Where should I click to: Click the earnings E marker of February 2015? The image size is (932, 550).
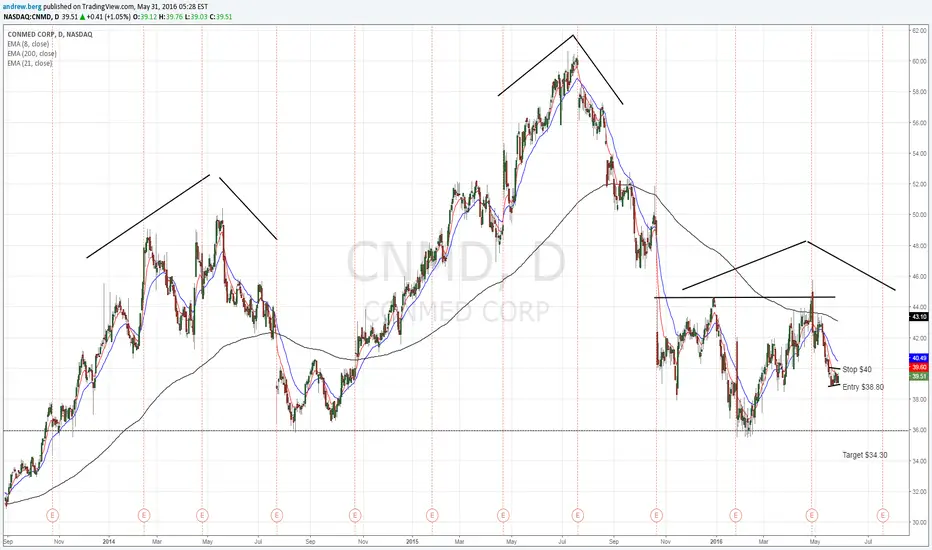pos(432,515)
